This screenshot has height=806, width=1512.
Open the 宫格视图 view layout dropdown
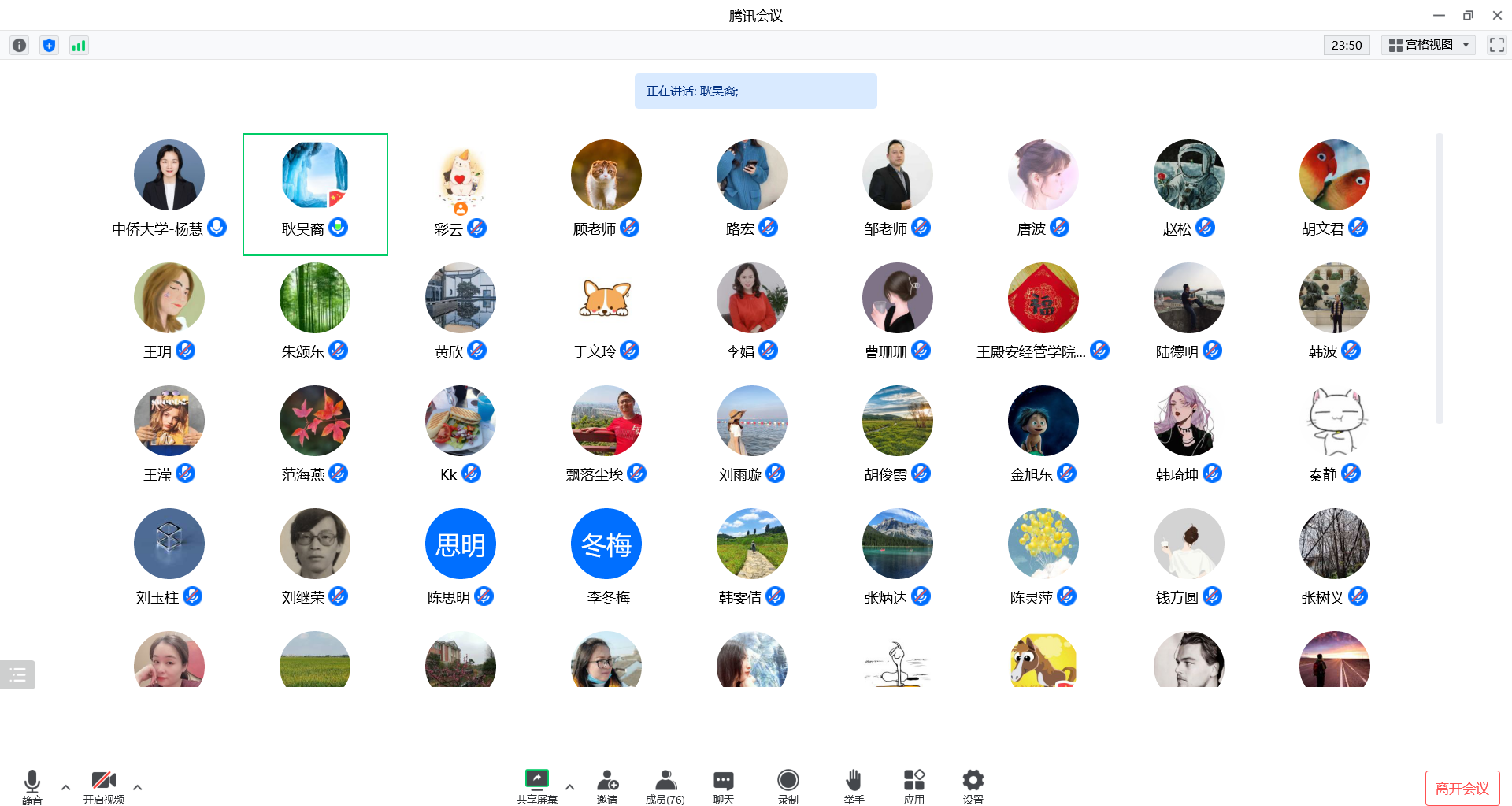coord(1428,46)
